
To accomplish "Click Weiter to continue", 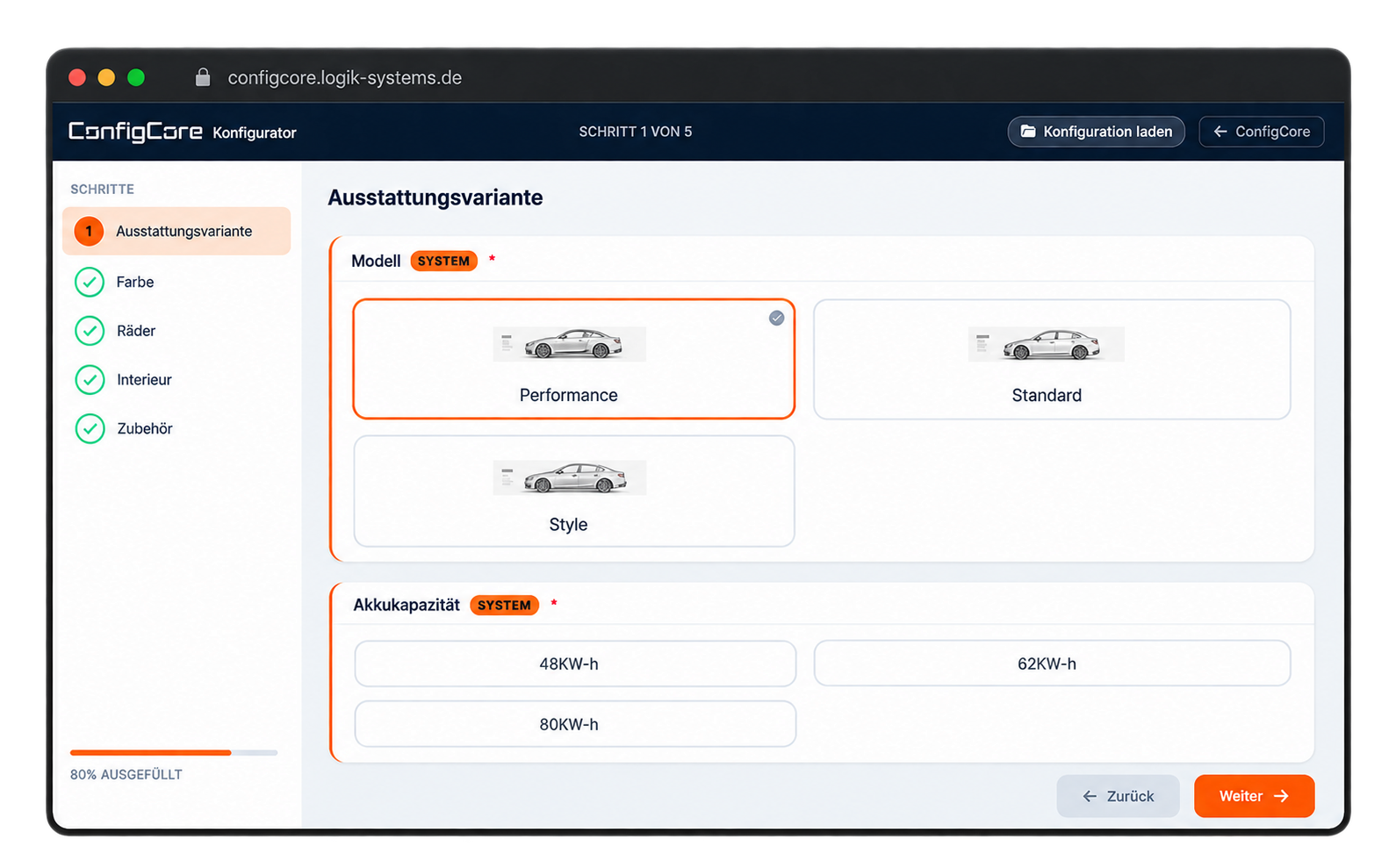I will pyautogui.click(x=1254, y=796).
